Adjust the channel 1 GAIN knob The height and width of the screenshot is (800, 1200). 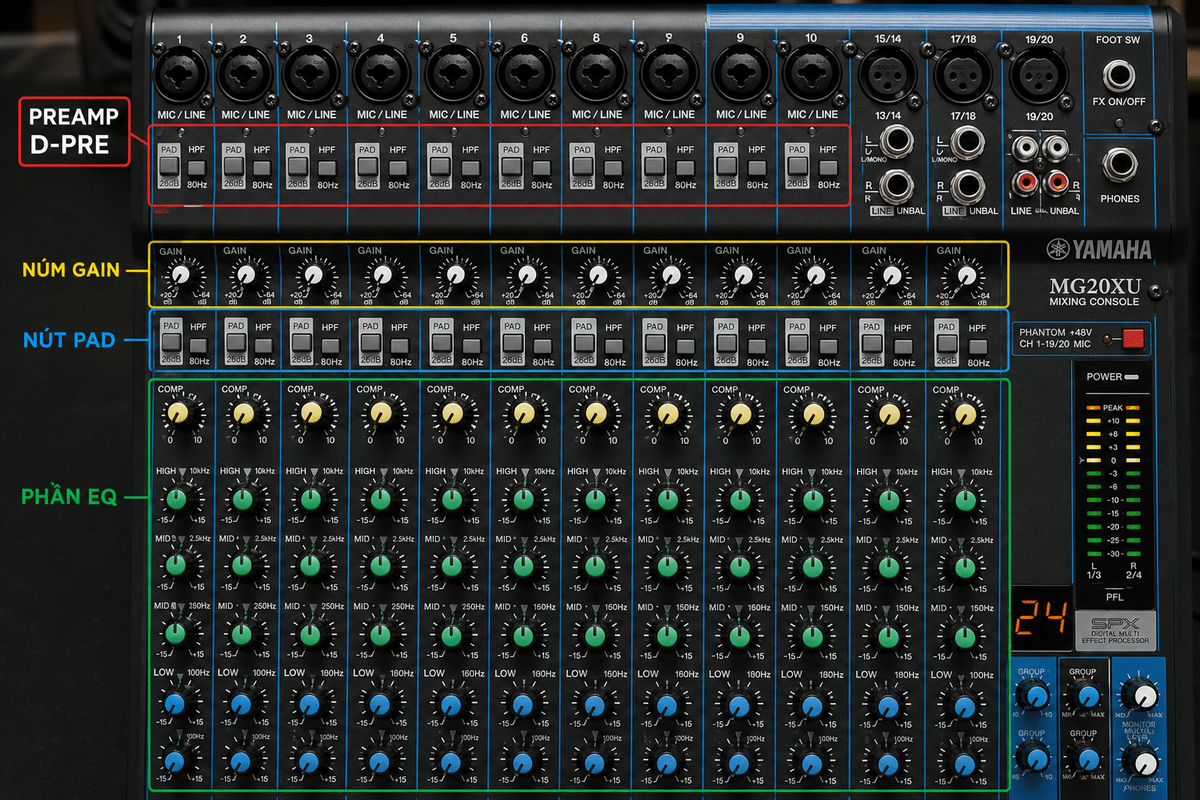click(180, 275)
